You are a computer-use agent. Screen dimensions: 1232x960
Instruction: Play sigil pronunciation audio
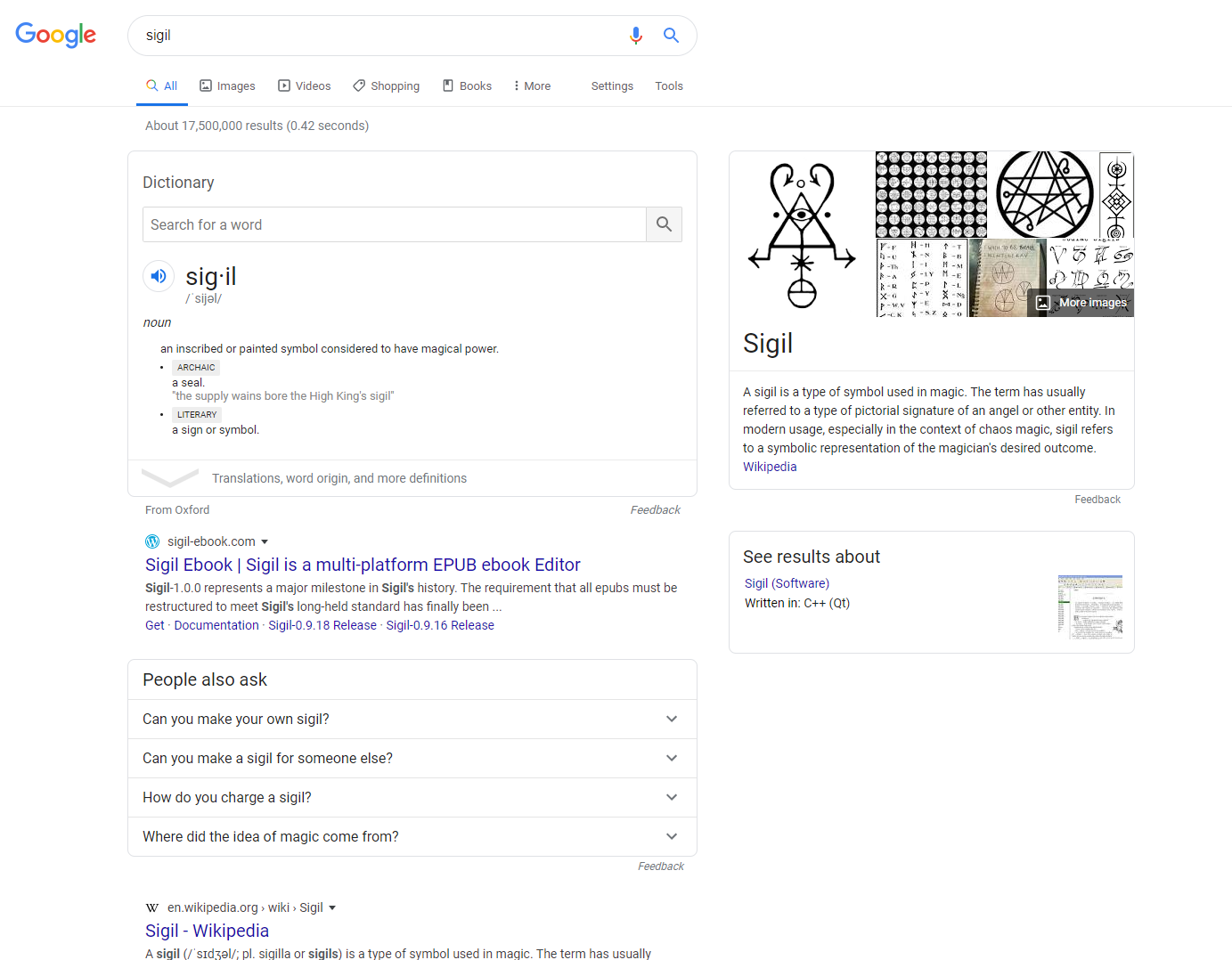pos(159,276)
